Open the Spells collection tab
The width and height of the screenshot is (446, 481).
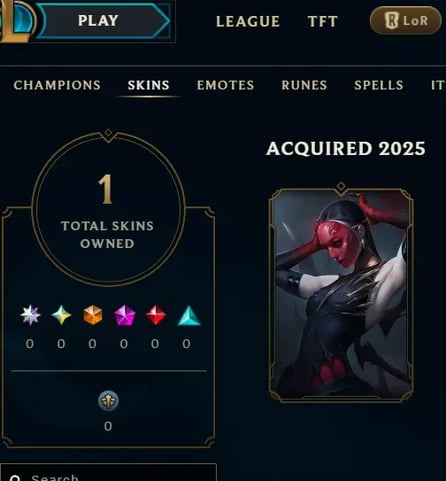(379, 85)
